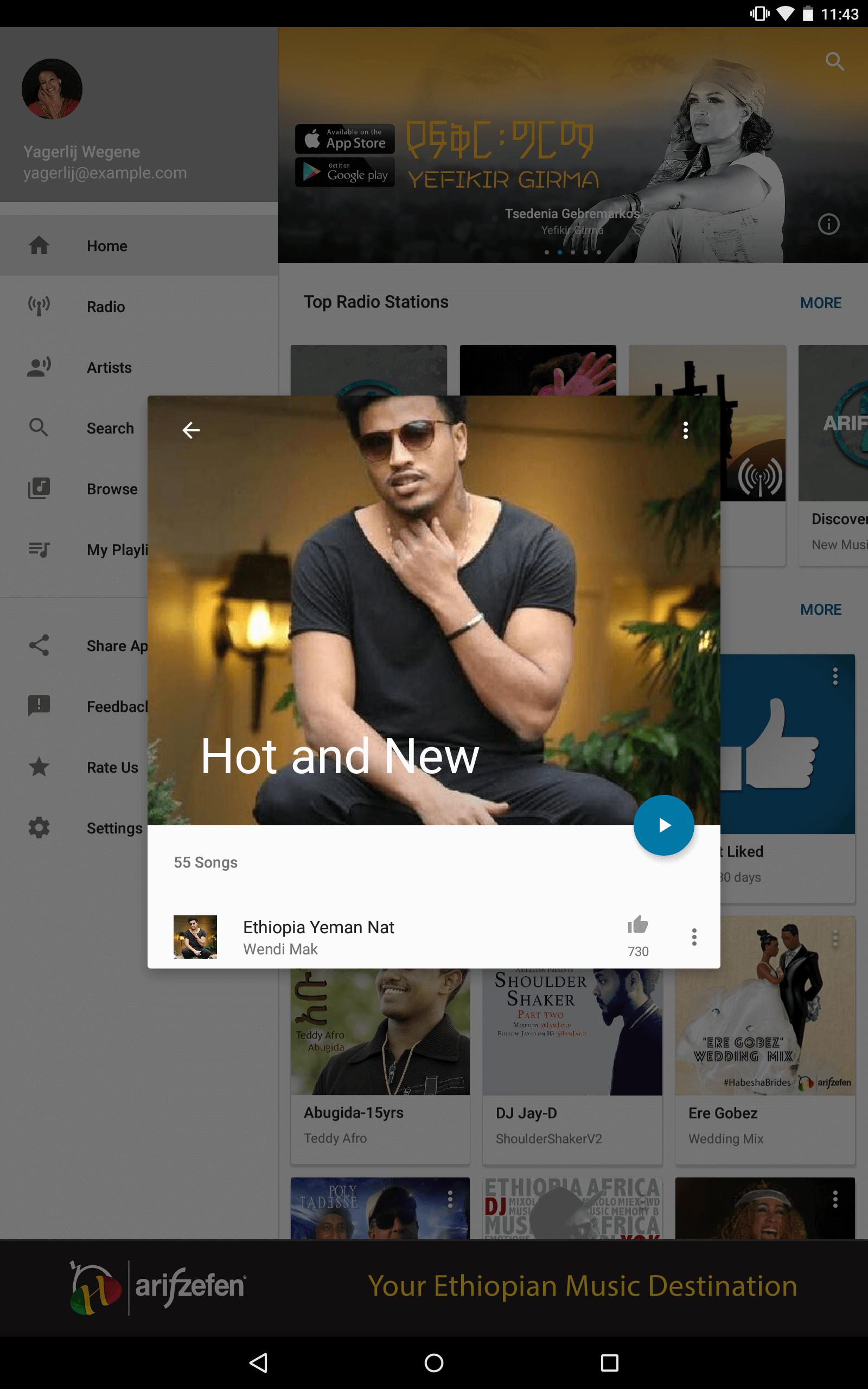The height and width of the screenshot is (1389, 868).
Task: Tap the Android recent apps button
Action: [x=609, y=1362]
